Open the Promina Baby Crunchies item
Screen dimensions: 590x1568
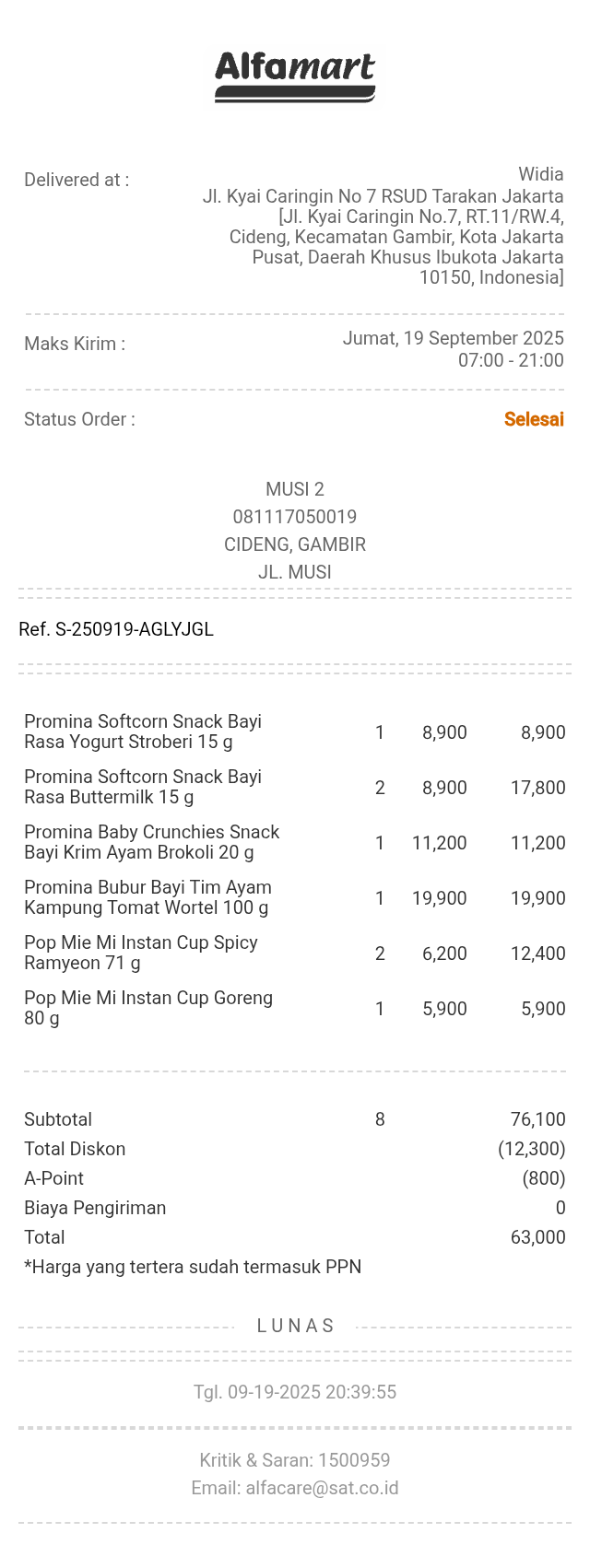[151, 842]
